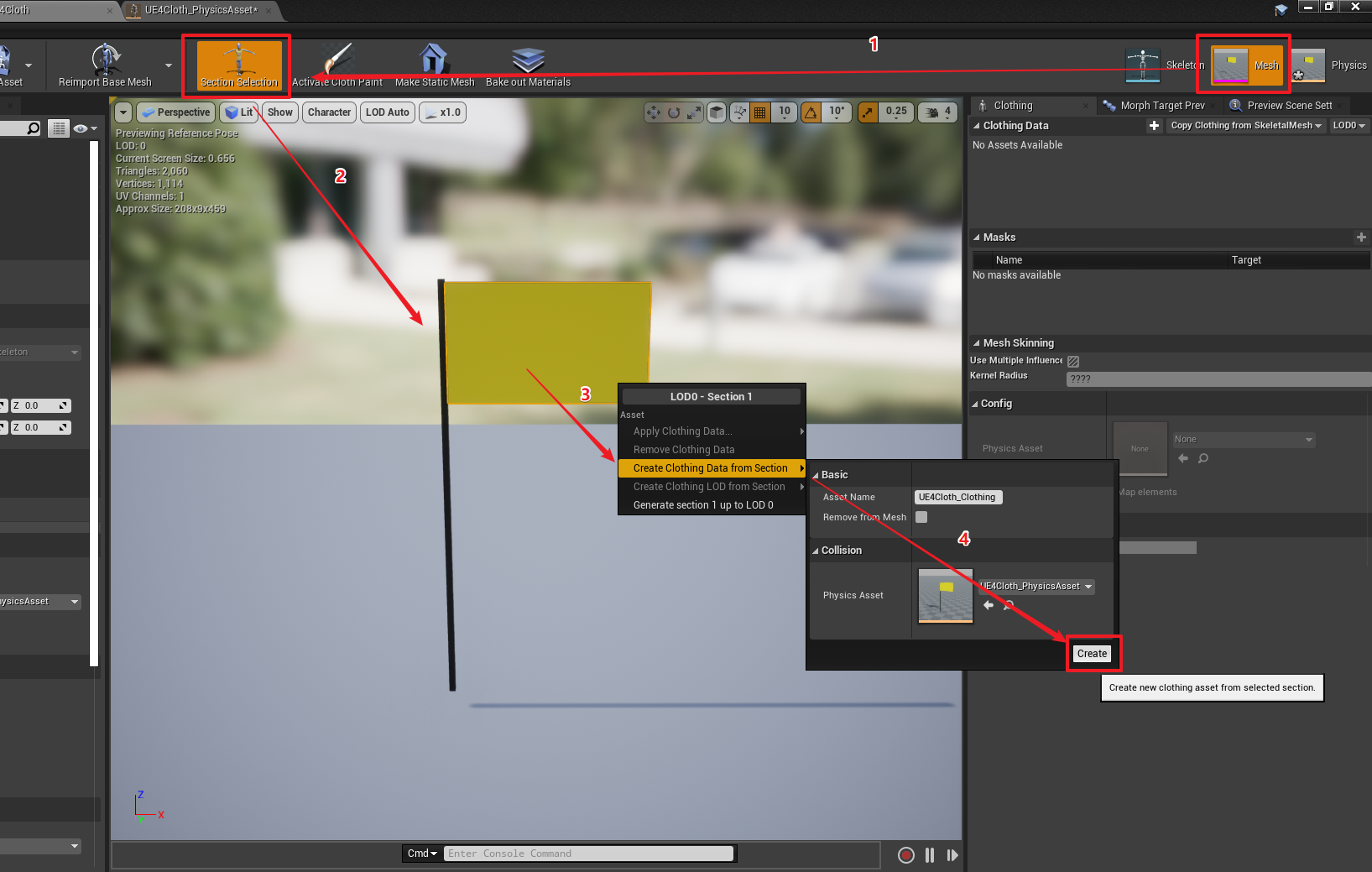This screenshot has width=1372, height=872.
Task: Choose Remove Clothing Data menu entry
Action: pos(712,450)
